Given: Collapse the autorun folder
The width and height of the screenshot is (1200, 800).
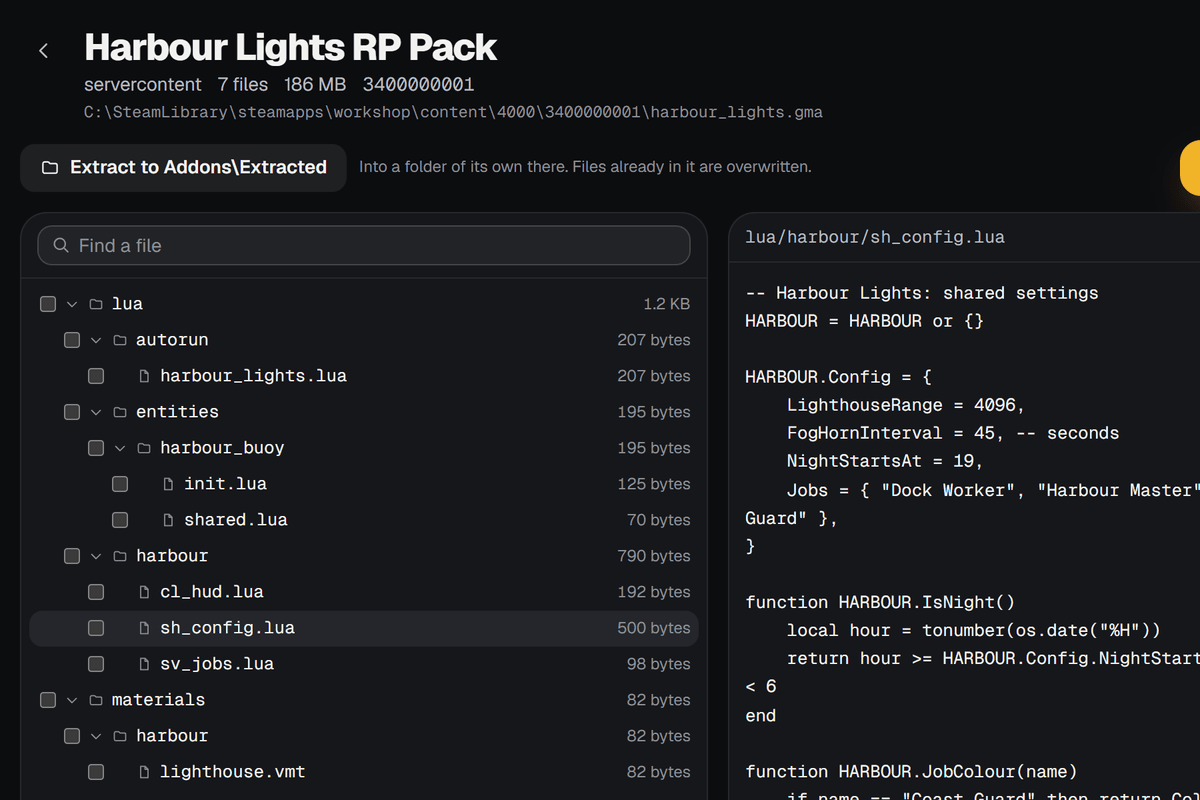Looking at the screenshot, I should 96,340.
